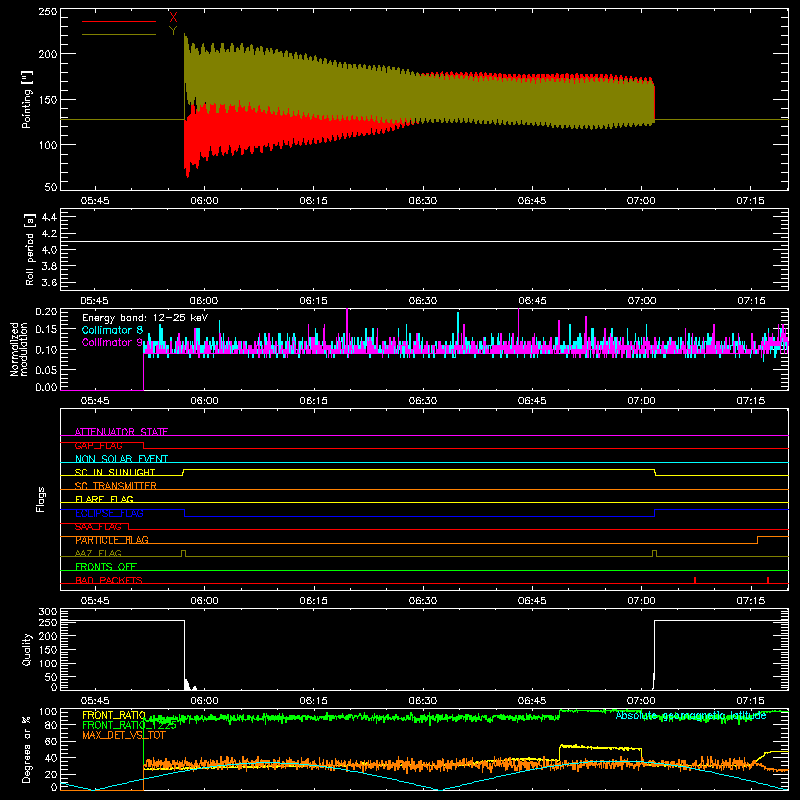
Task: Click the GAP_FLAG label
Action: click(x=98, y=445)
